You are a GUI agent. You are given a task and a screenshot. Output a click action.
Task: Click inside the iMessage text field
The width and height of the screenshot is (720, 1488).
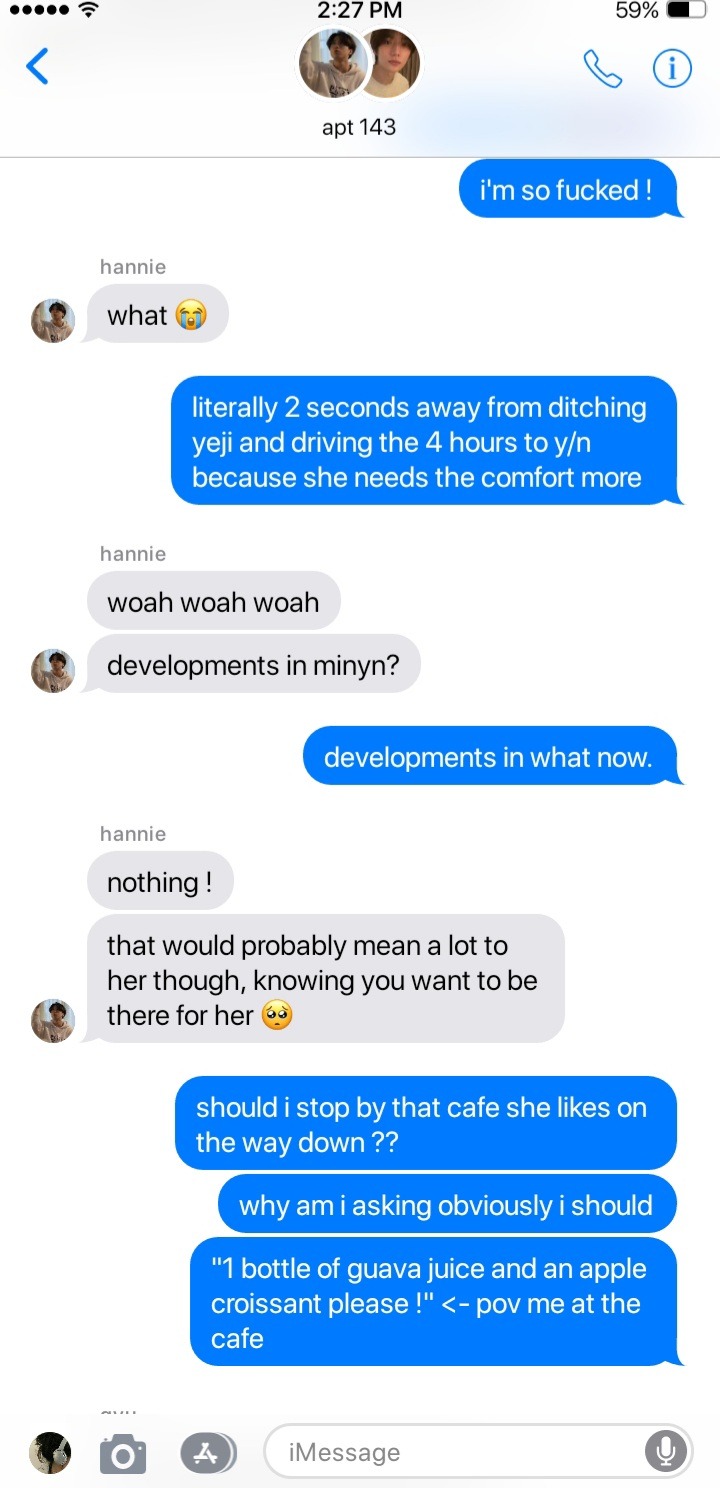[478, 1451]
